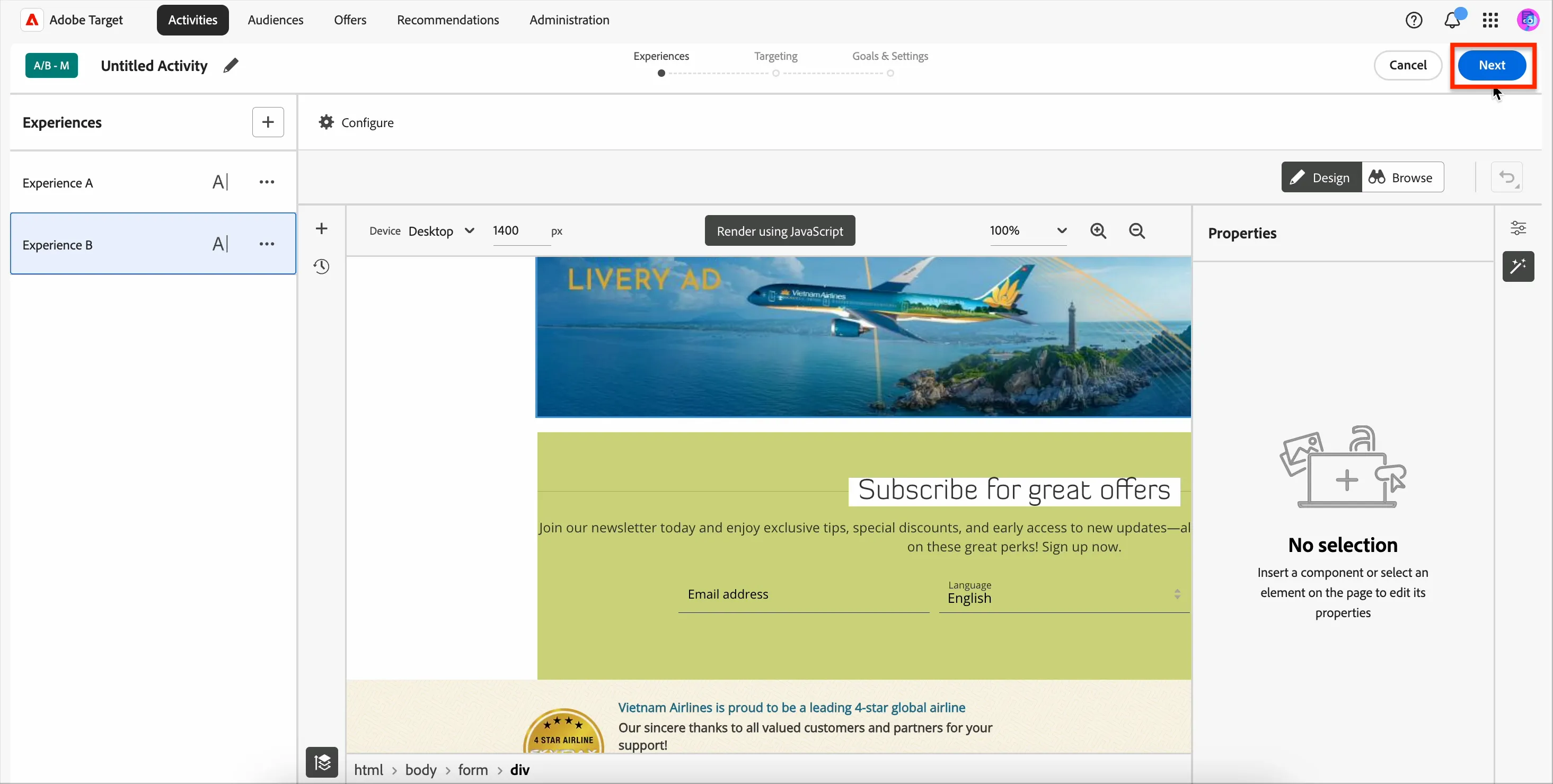Open the Device Desktop dropdown

point(442,231)
